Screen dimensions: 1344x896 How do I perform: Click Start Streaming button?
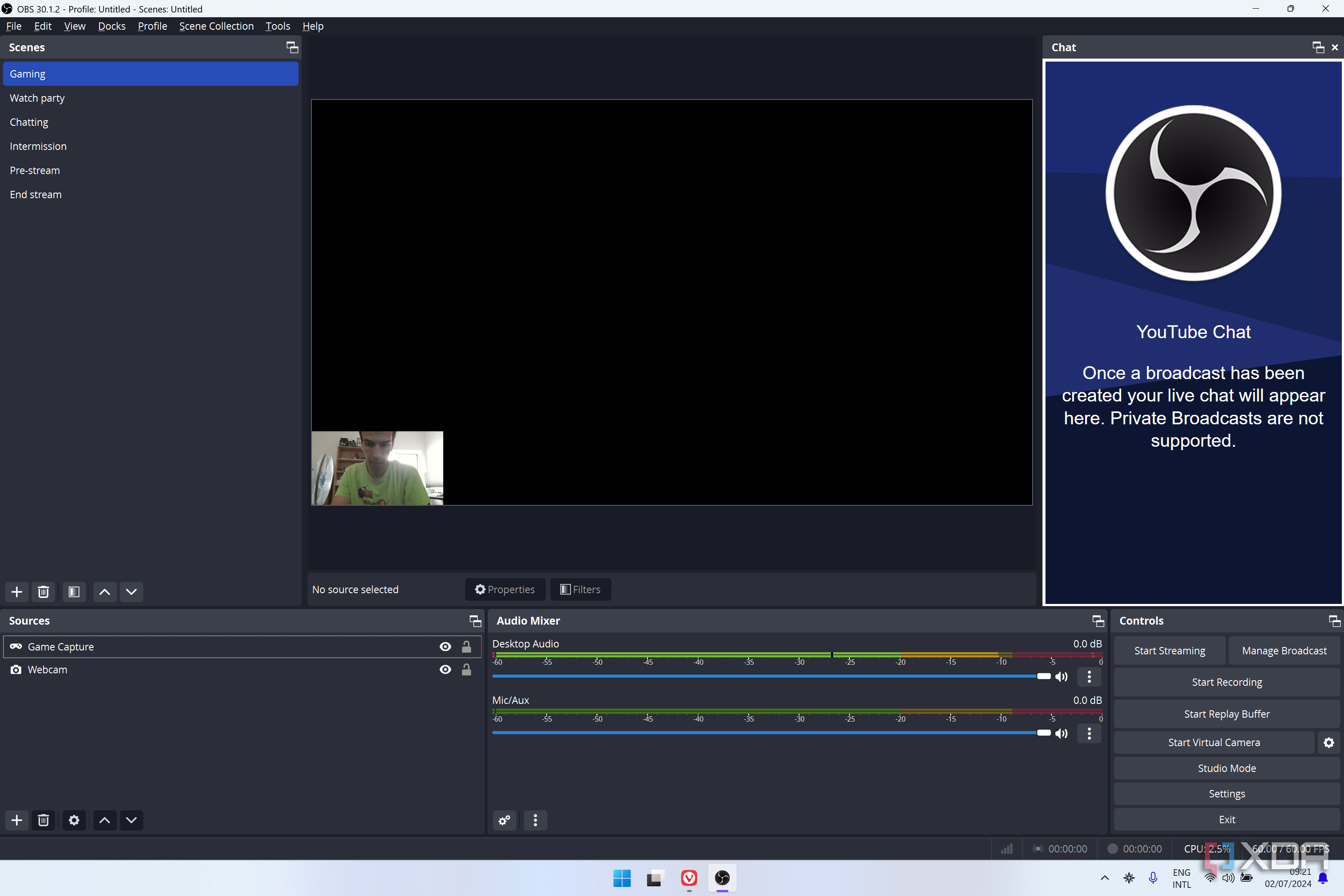click(x=1170, y=651)
